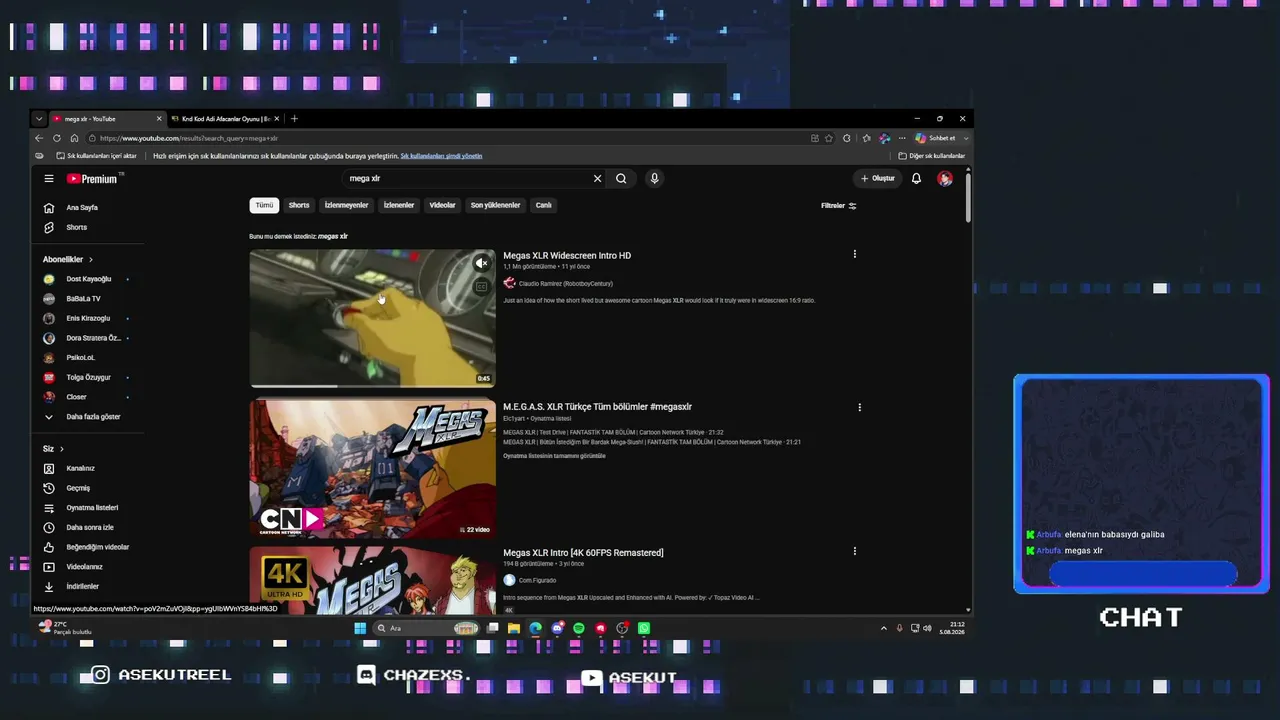Viewport: 1280px width, 720px height.
Task: Go back using the browser back arrow
Action: (x=39, y=138)
